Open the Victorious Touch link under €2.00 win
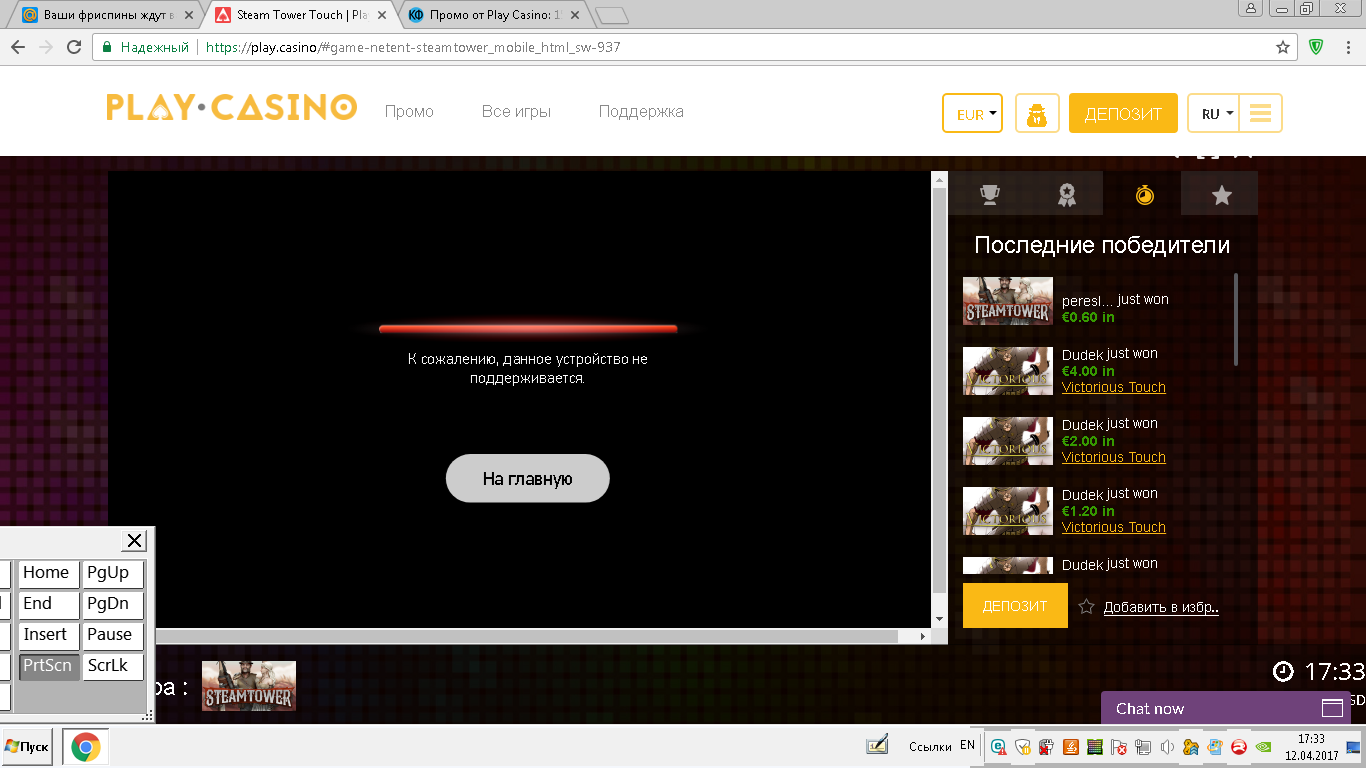The width and height of the screenshot is (1366, 768). (1114, 457)
